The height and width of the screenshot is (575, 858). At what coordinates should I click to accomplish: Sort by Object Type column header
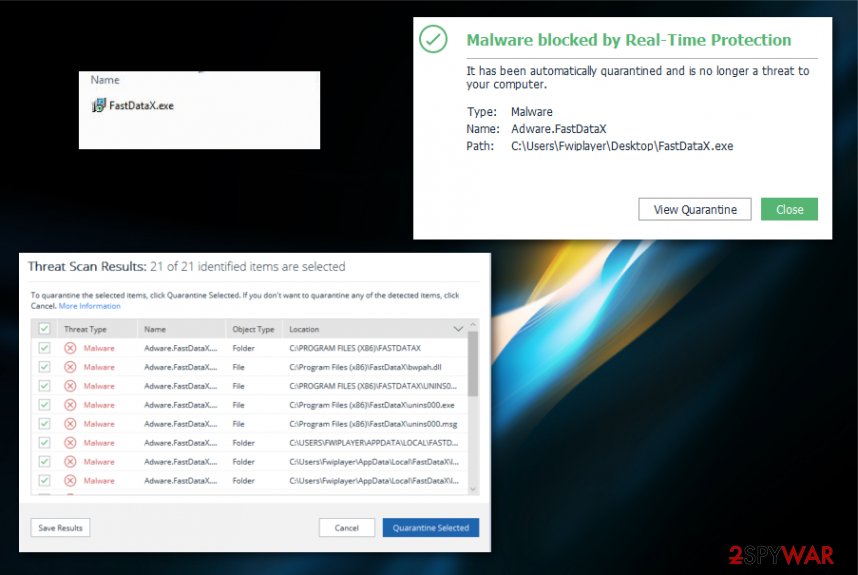[x=253, y=329]
